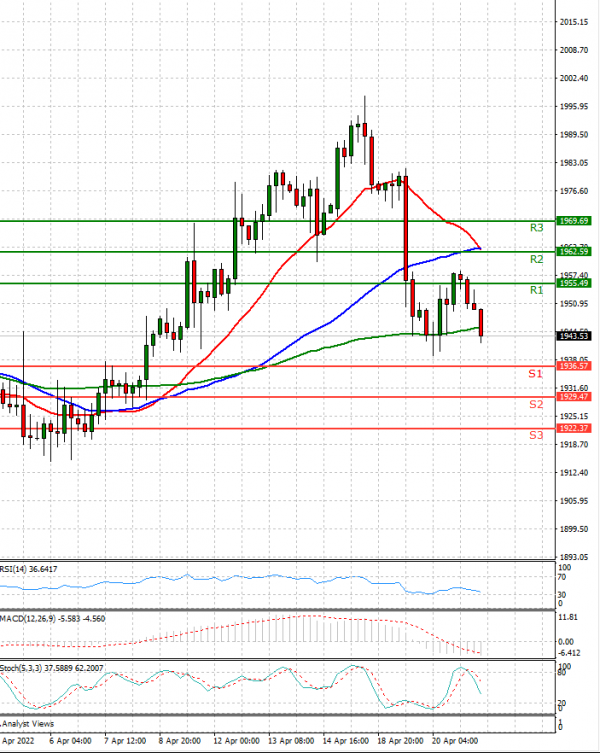600x753 pixels.
Task: Click the 70 level on RSI scale
Action: (x=562, y=577)
